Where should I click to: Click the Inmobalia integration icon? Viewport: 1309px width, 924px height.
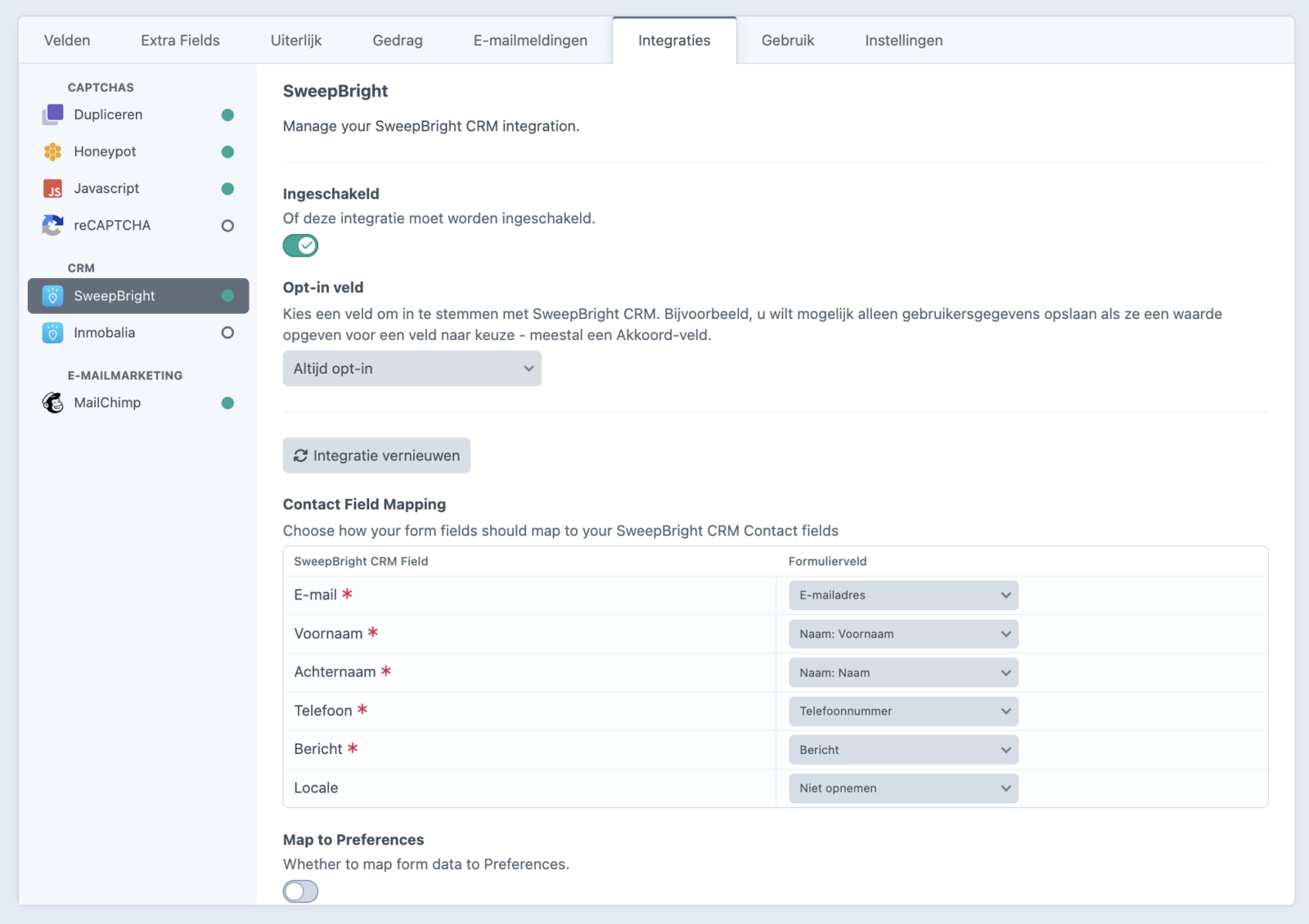[x=52, y=333]
